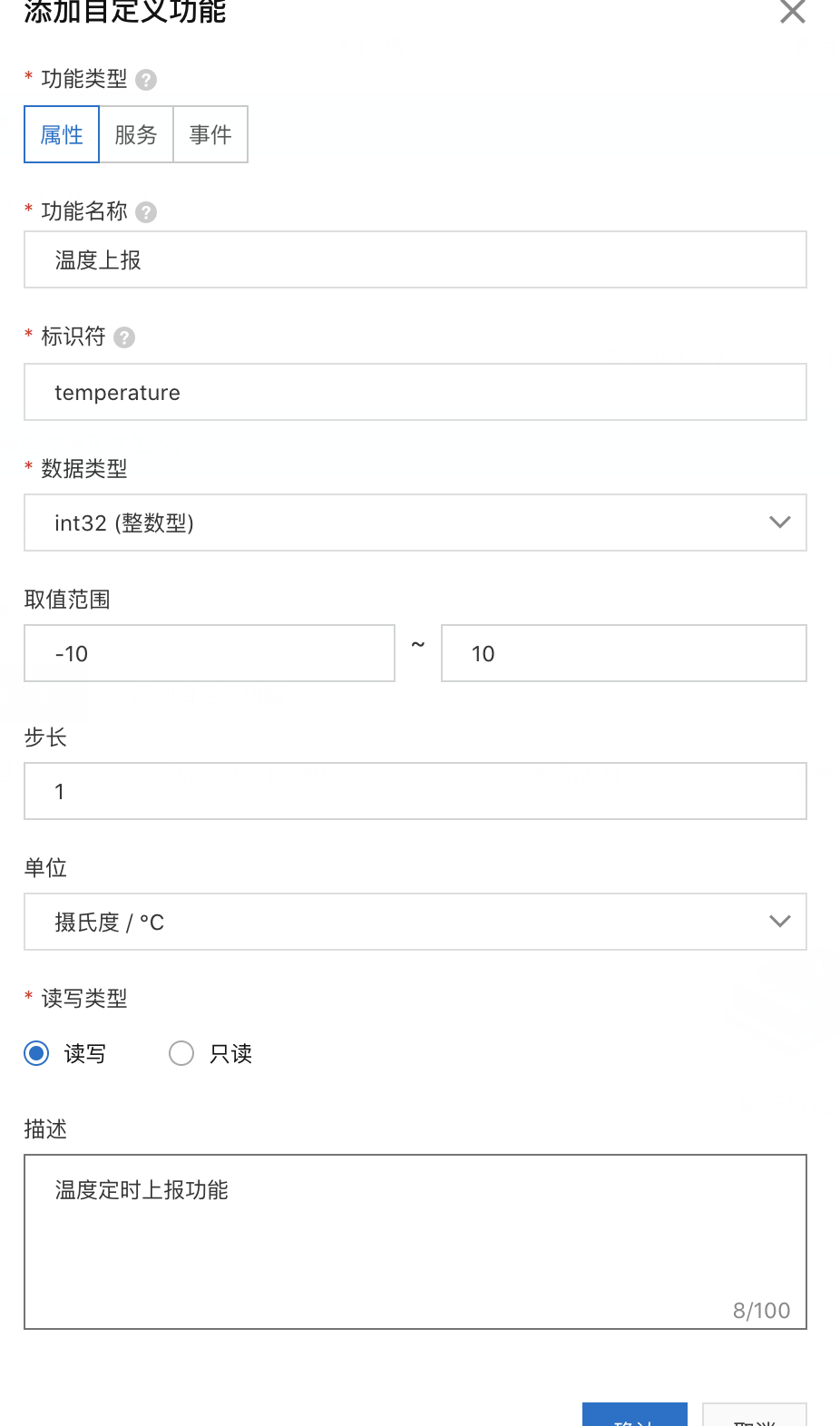Image resolution: width=840 pixels, height=1426 pixels.
Task: Click the 功能名称 field containing 温度上报
Action: coord(415,260)
